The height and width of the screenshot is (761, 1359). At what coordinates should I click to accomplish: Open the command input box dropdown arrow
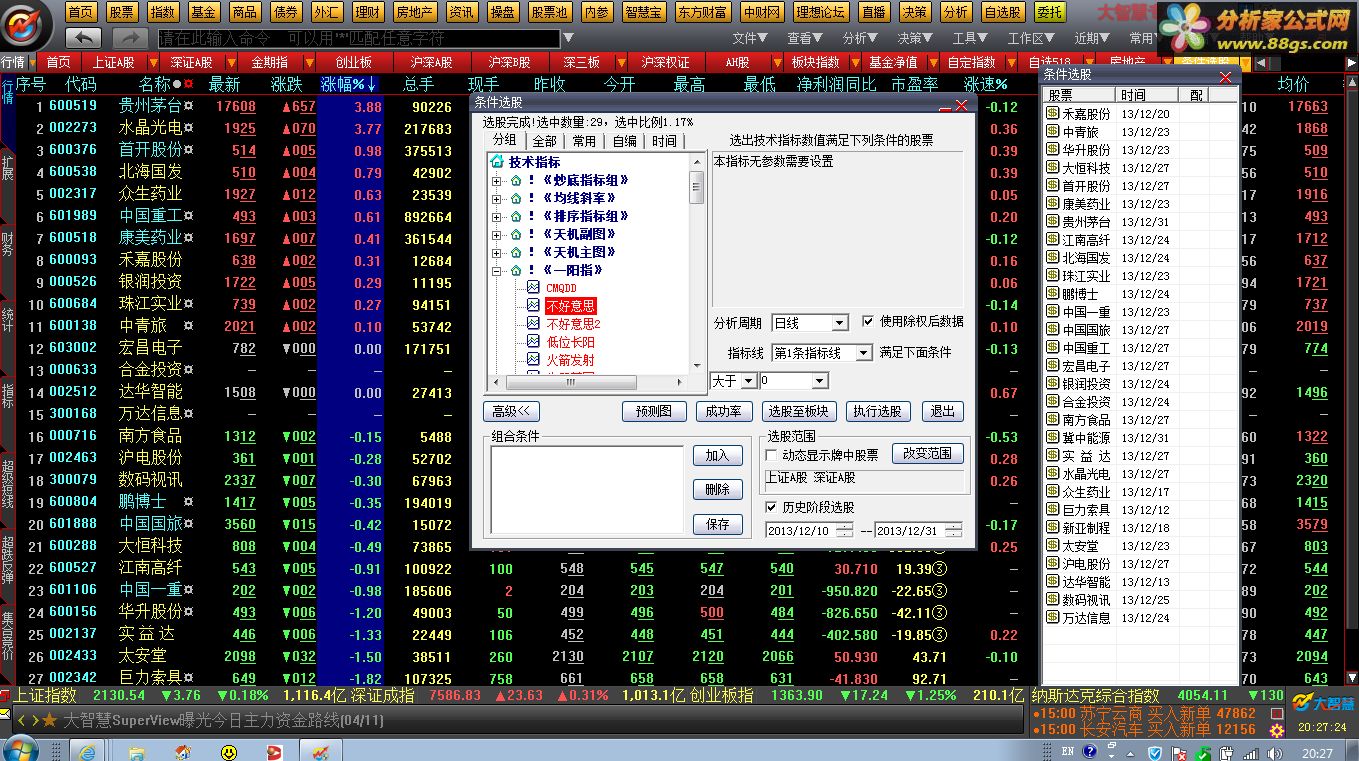point(568,39)
